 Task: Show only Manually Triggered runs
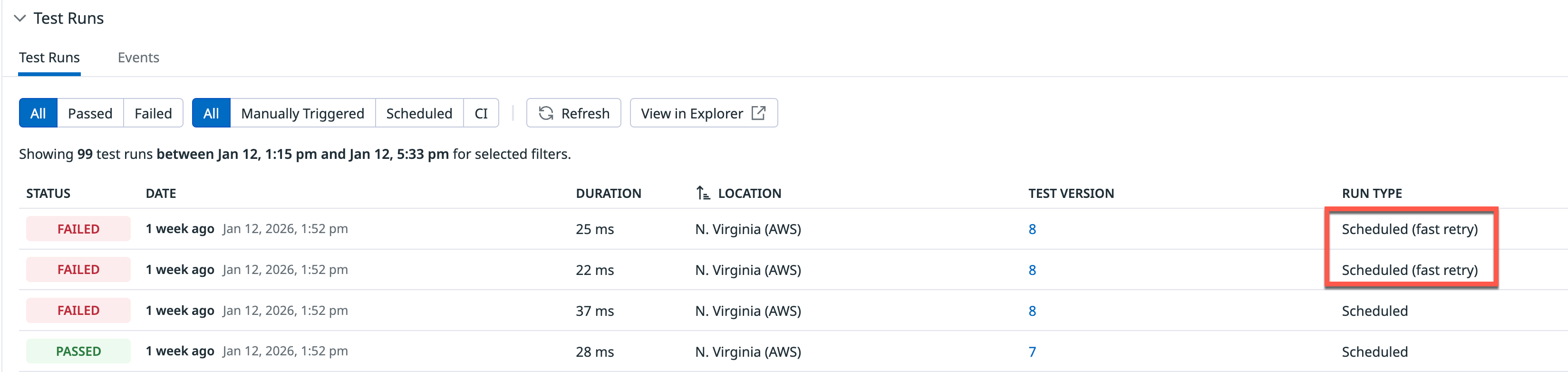pos(302,113)
